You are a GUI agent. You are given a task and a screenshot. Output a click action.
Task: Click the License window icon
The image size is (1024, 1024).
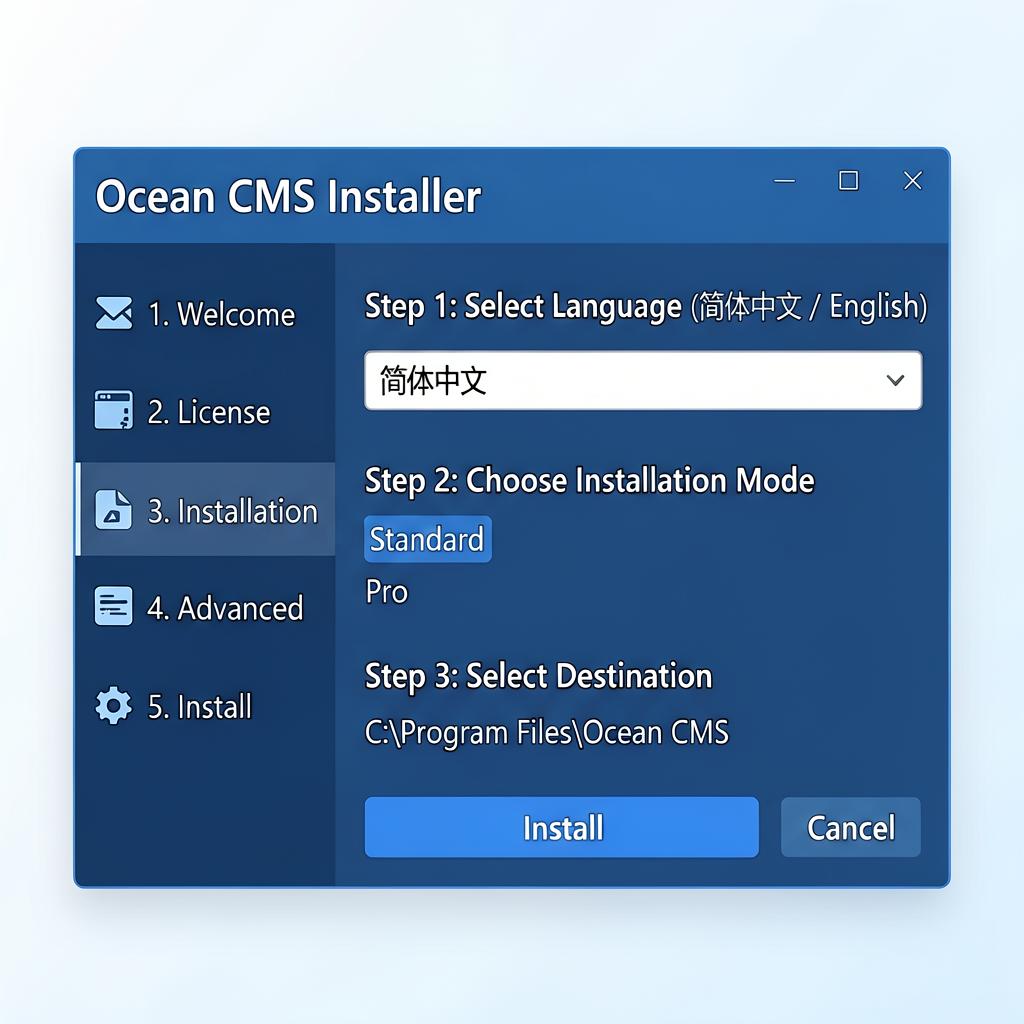coord(114,410)
